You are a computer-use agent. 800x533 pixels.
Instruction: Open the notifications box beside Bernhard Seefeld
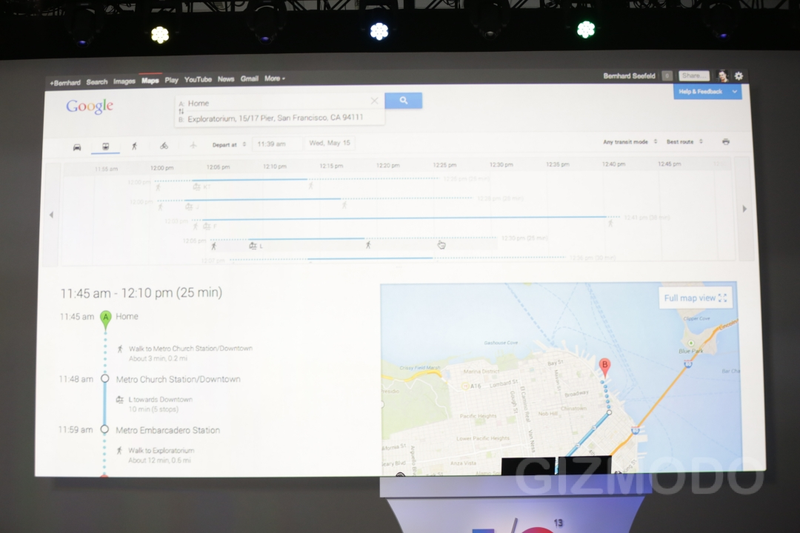point(667,76)
